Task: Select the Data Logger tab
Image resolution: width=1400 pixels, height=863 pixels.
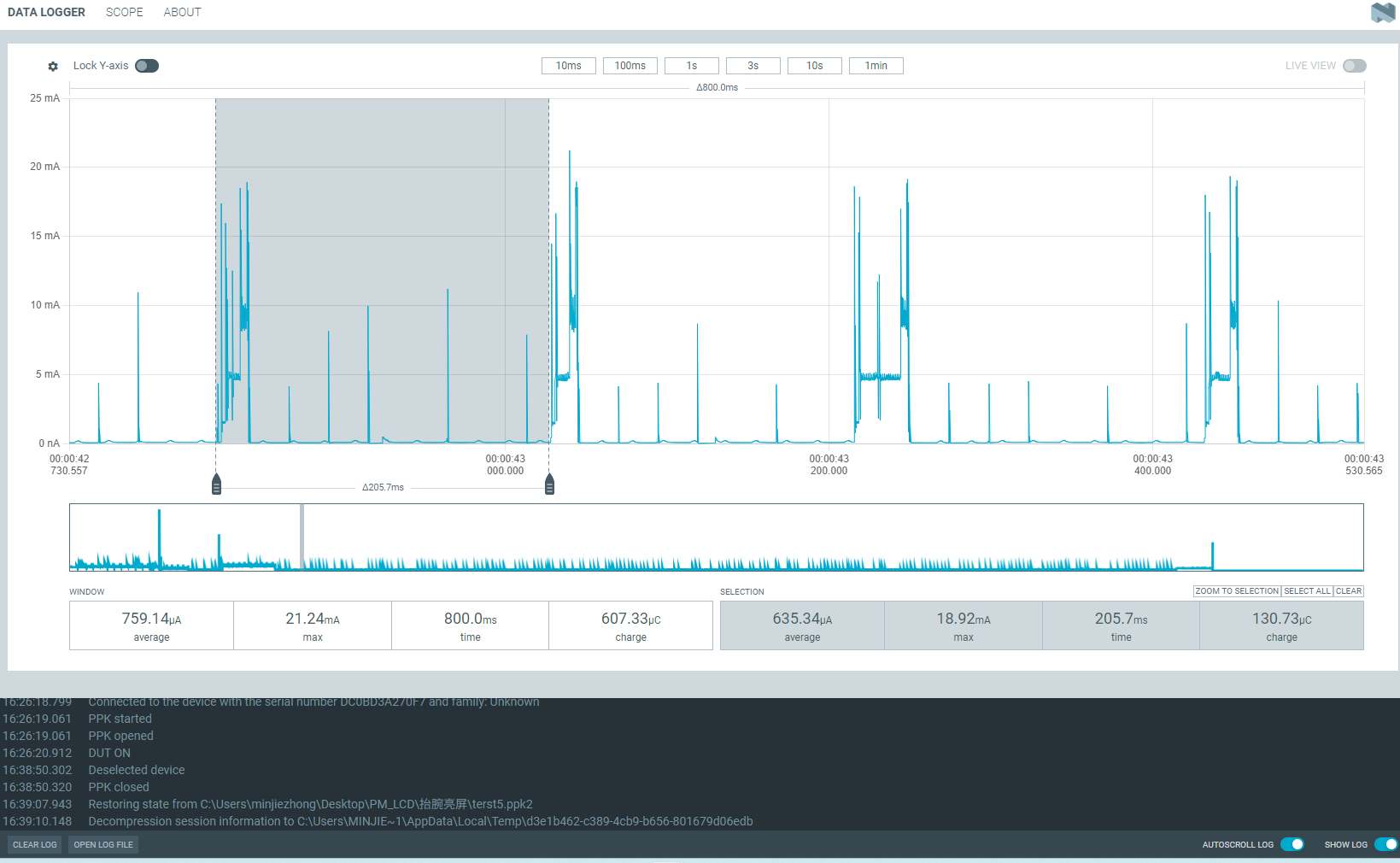Action: click(46, 12)
